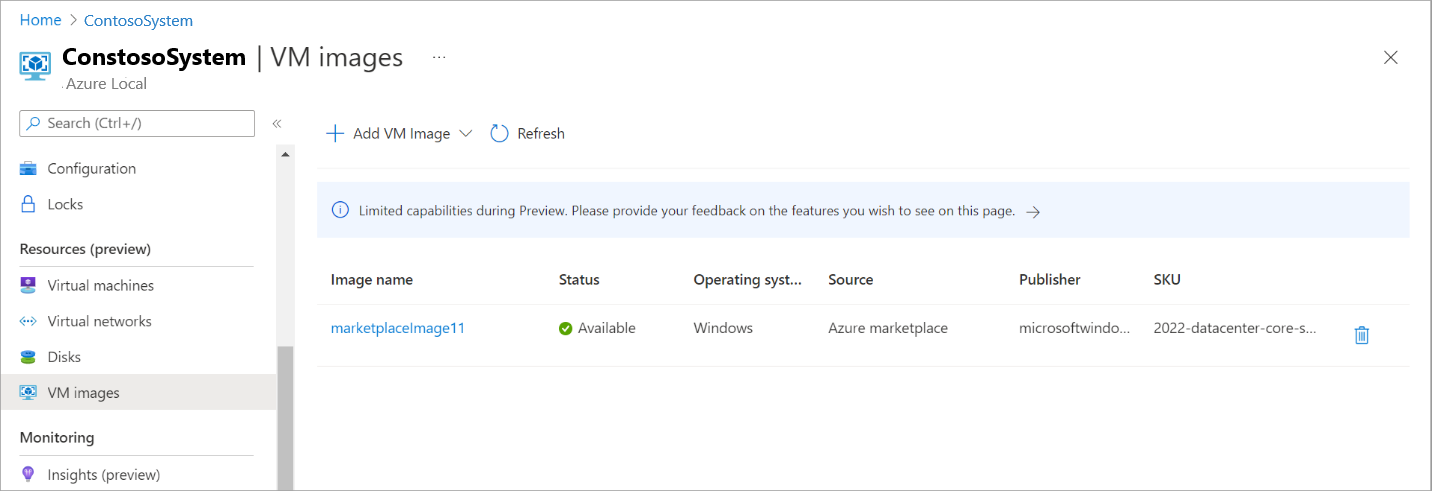Click the Virtual networks sidebar icon

pyautogui.click(x=28, y=322)
